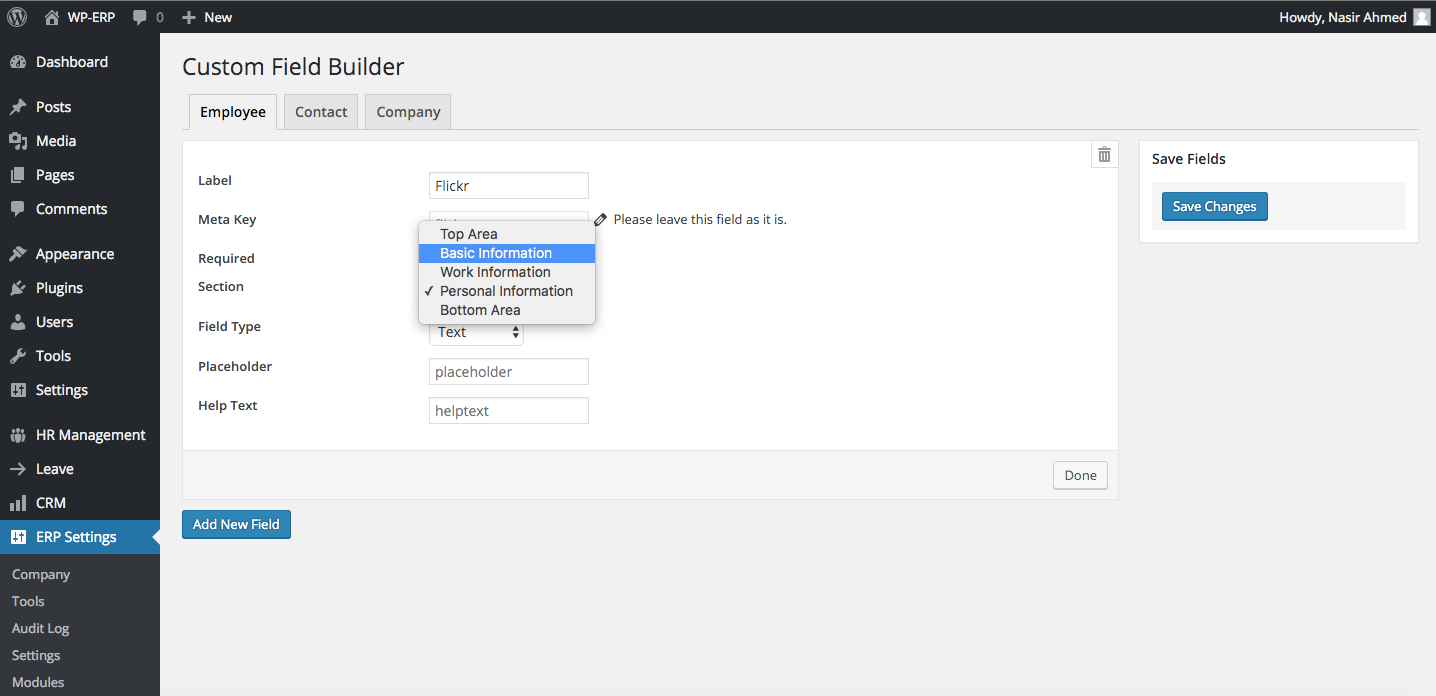Screen dimensions: 1436x696
Task: Open Plugins via the plug icon
Action: point(20,287)
